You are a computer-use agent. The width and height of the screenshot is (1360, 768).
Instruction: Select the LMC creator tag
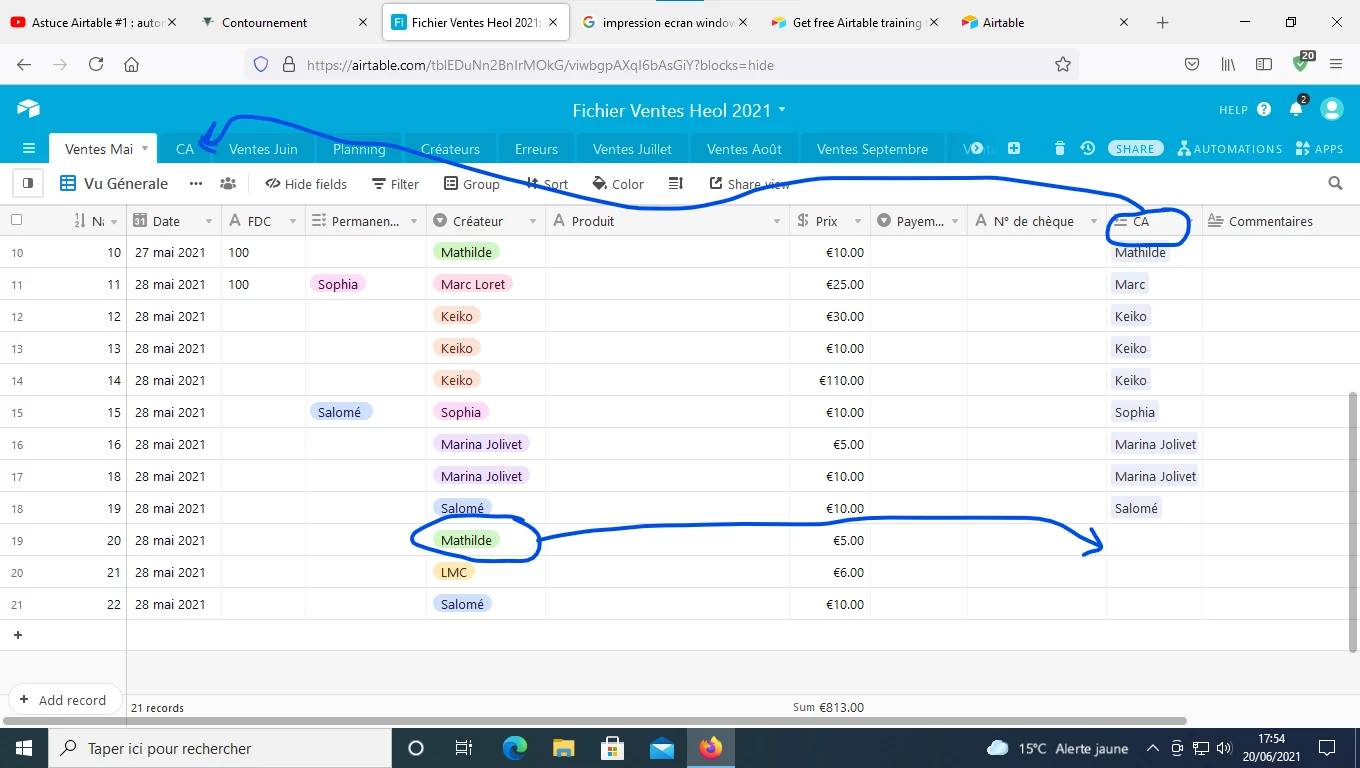(x=454, y=572)
